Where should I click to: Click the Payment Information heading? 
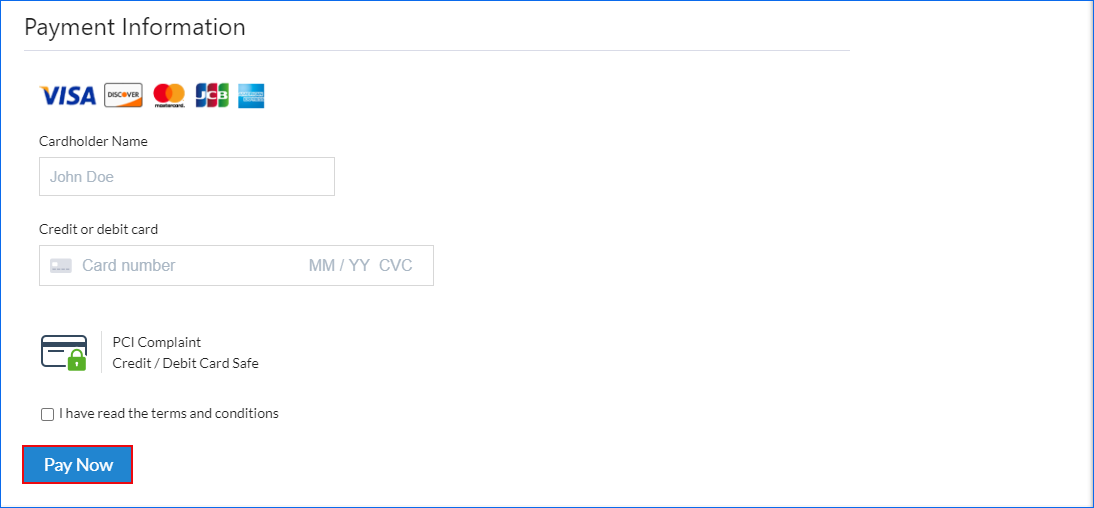(x=135, y=27)
